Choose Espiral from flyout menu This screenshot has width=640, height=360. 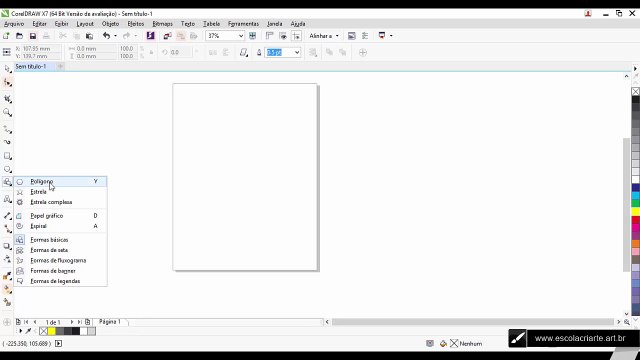point(60,226)
